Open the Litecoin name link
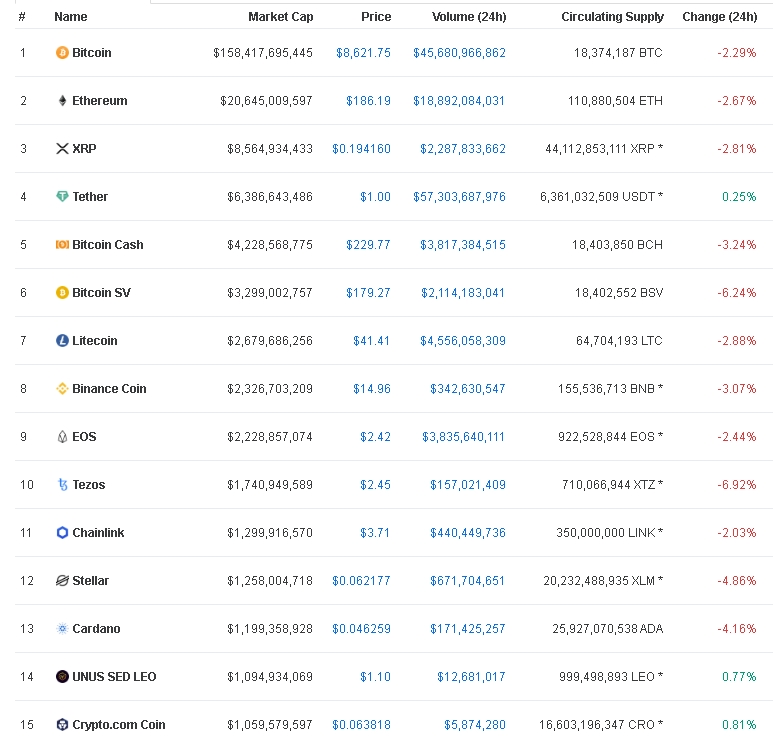The height and width of the screenshot is (743, 773). coord(95,340)
